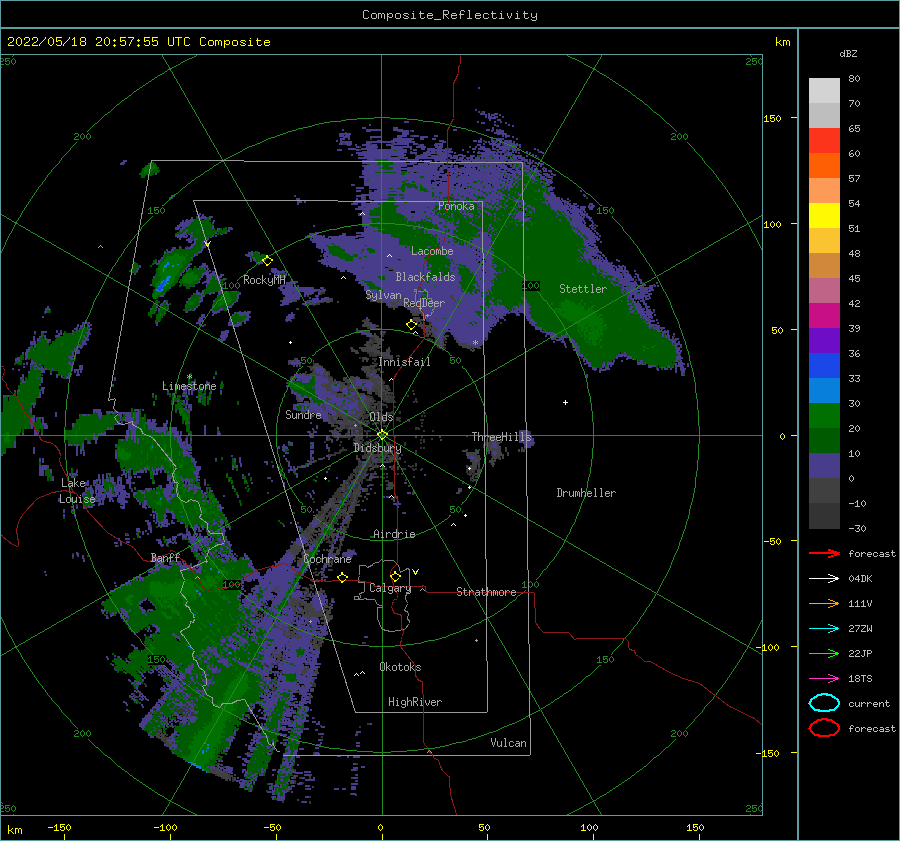
Task: Select the cyan 27ZW arrow legend icon
Action: pos(824,629)
